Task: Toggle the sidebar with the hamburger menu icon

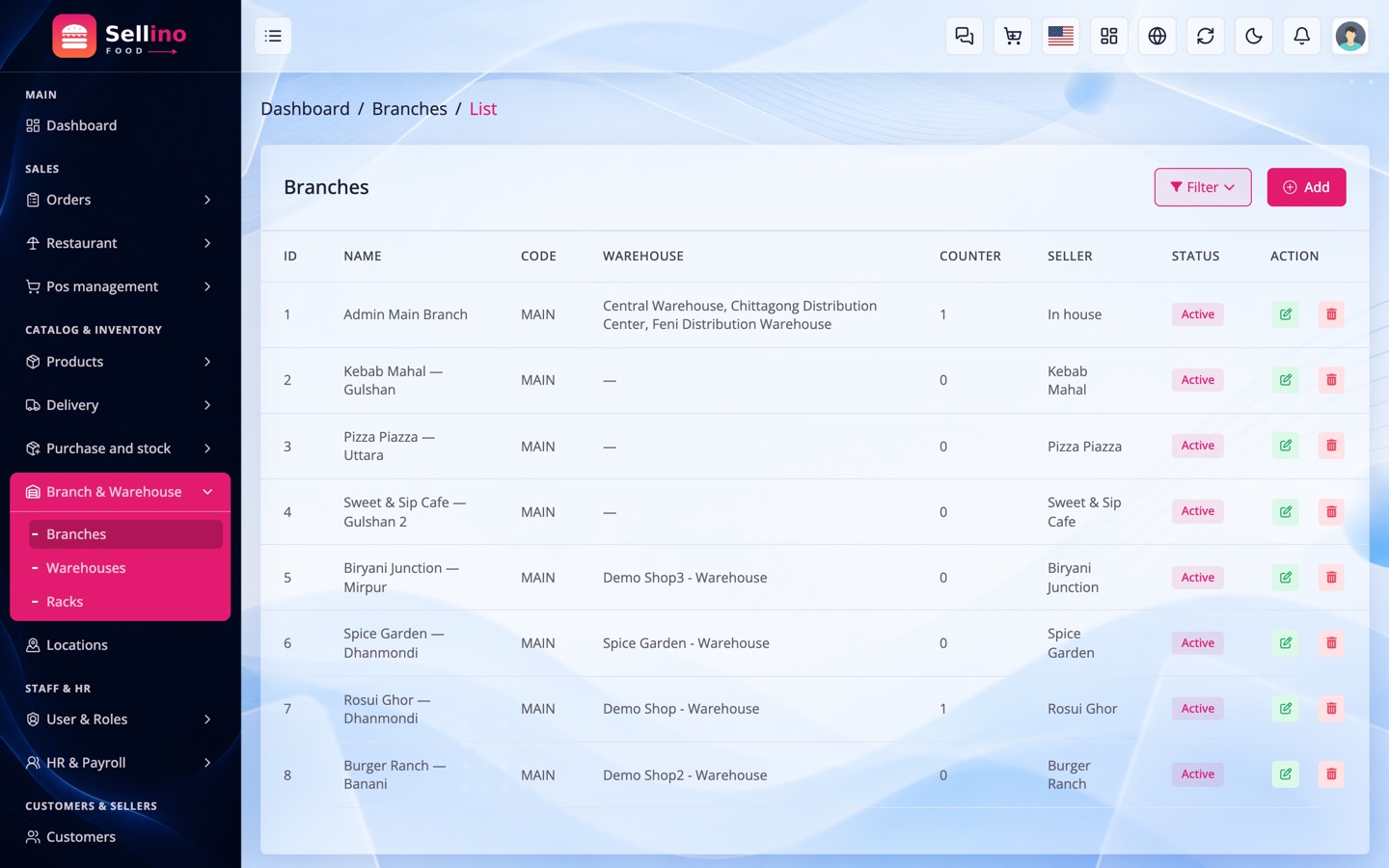Action: pyautogui.click(x=273, y=36)
